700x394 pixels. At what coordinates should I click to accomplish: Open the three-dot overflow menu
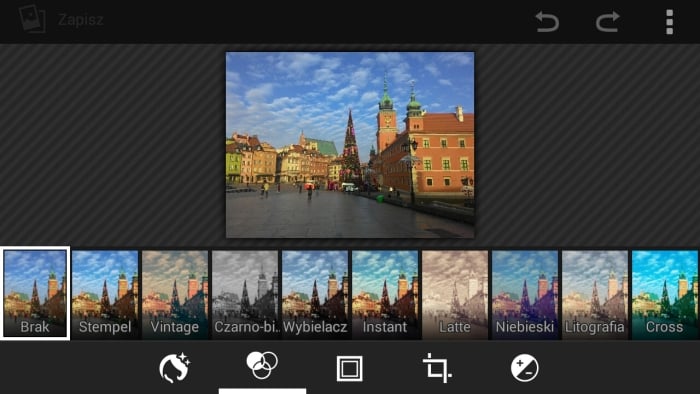[x=669, y=21]
